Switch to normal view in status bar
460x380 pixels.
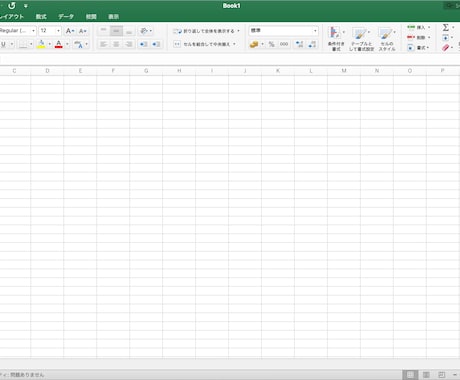[x=410, y=375]
